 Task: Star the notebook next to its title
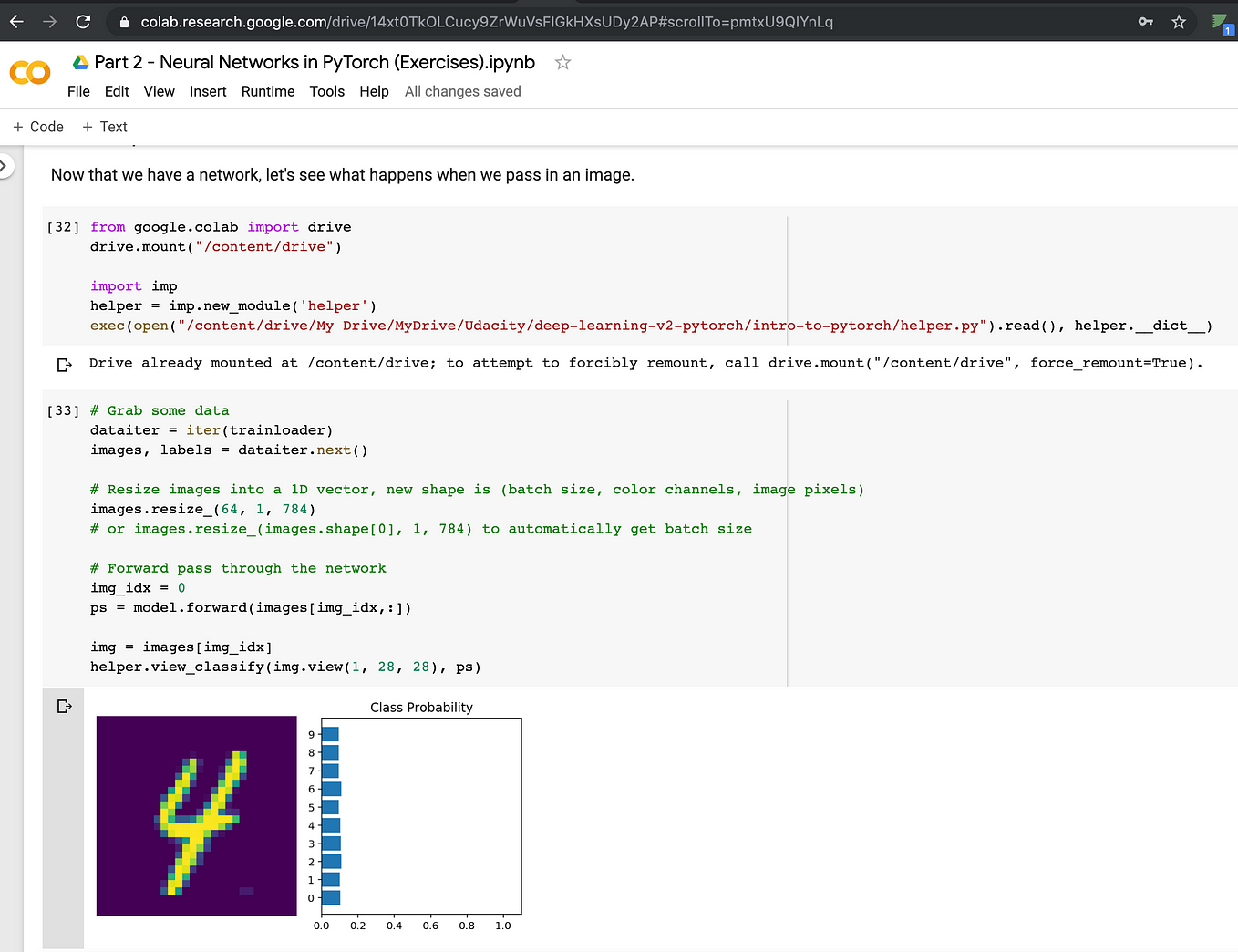click(x=562, y=62)
